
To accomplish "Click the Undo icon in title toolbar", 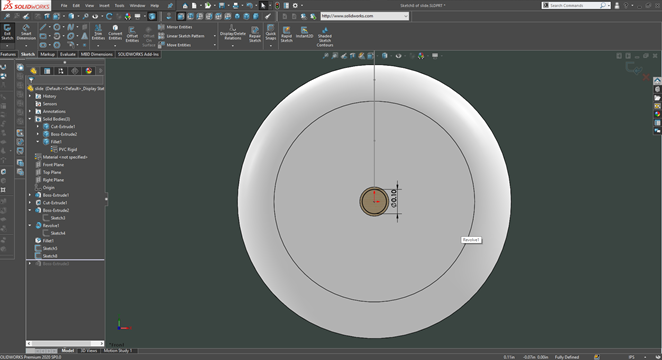I will 250,5.
